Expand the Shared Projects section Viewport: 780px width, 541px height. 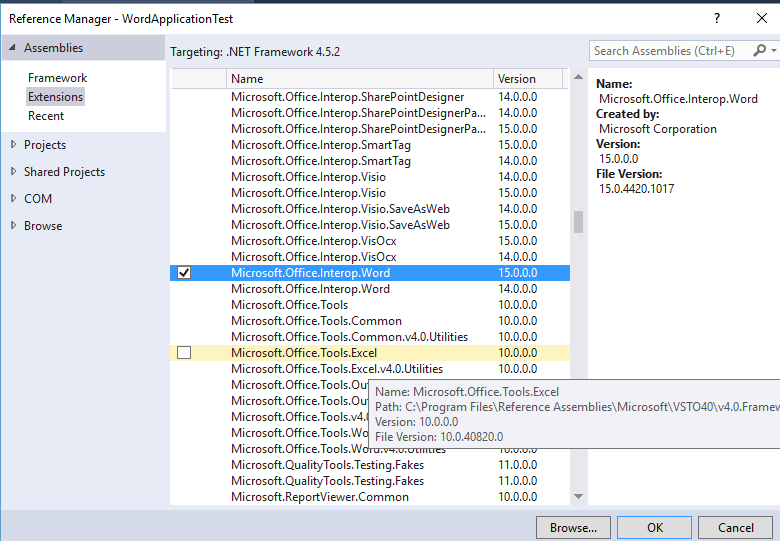[13, 172]
